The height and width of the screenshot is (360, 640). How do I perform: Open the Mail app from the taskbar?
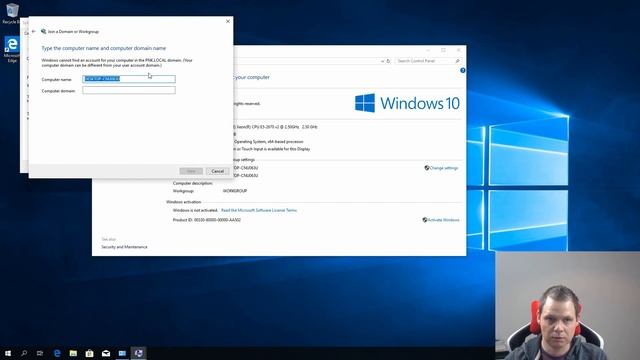click(106, 353)
